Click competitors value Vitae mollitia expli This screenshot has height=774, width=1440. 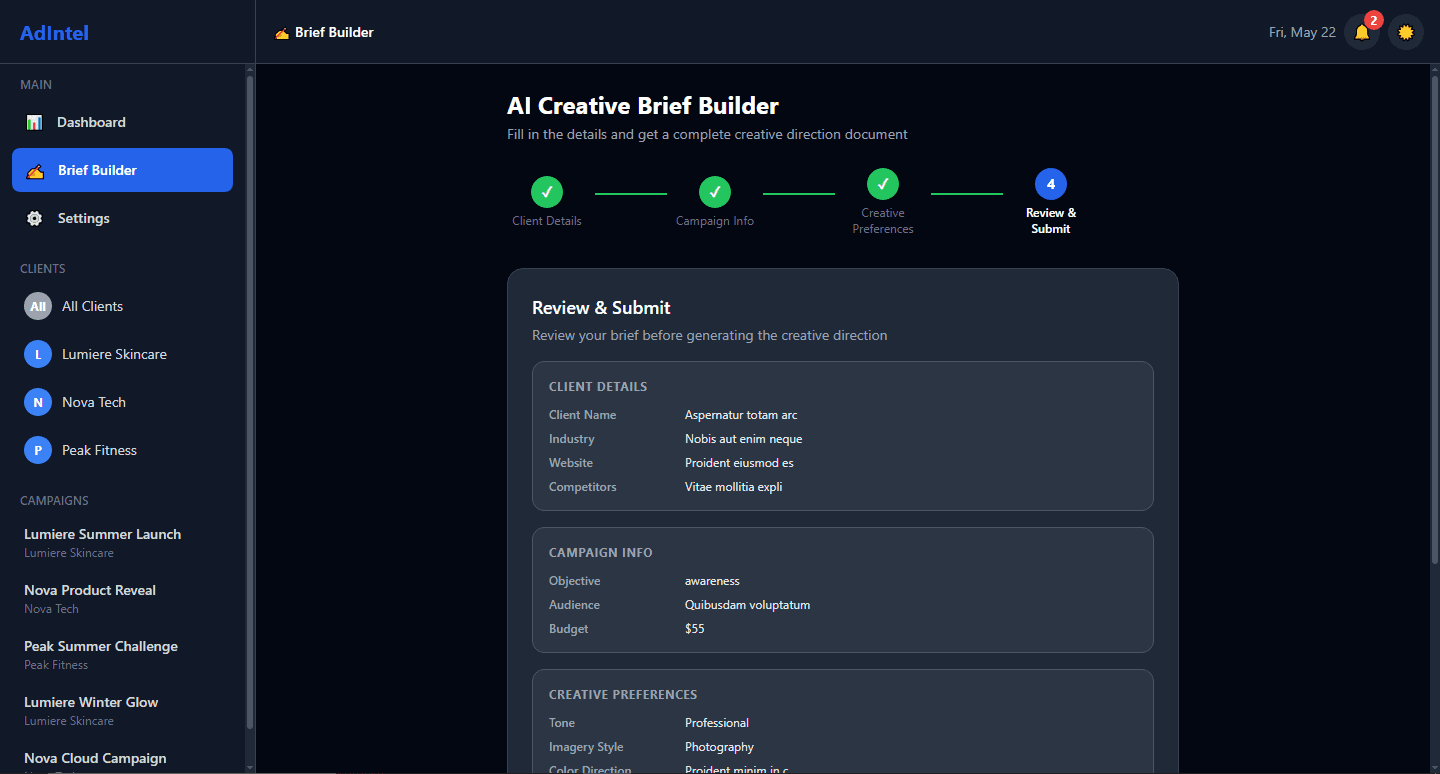pos(733,487)
